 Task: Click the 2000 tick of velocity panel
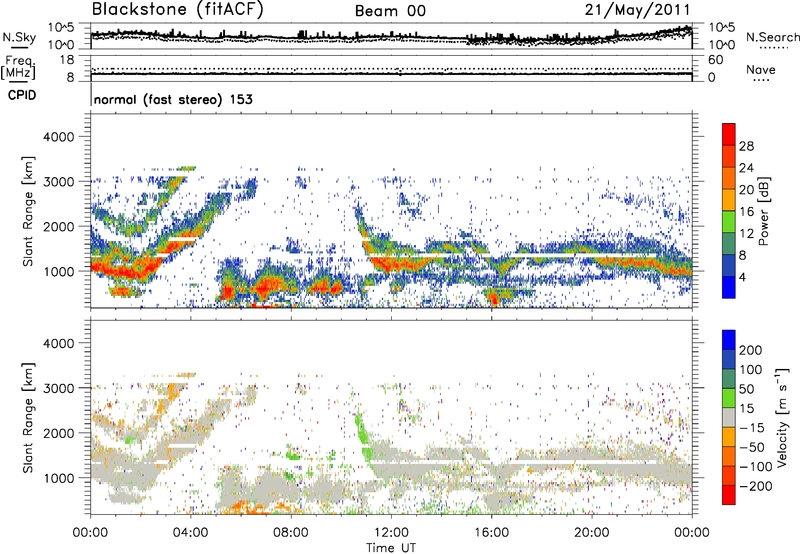click(x=59, y=433)
